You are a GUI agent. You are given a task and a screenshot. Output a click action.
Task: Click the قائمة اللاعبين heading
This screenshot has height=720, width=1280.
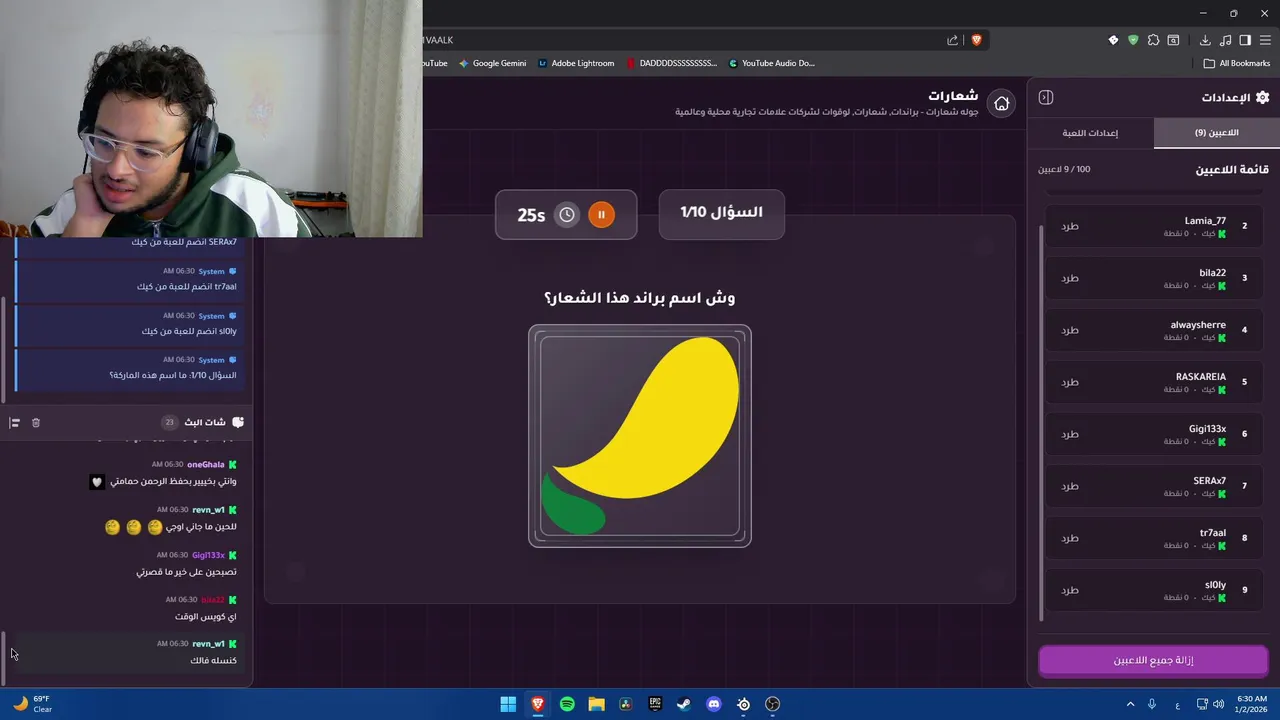[1232, 170]
